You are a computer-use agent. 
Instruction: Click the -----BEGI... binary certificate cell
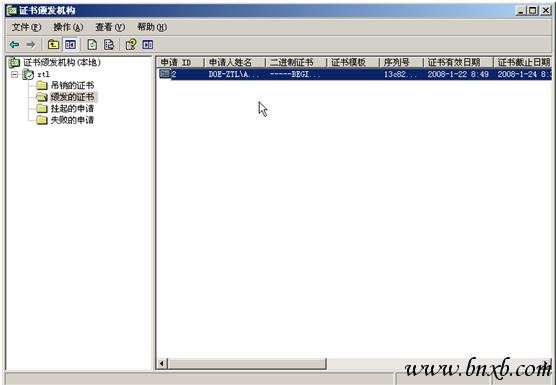(295, 74)
